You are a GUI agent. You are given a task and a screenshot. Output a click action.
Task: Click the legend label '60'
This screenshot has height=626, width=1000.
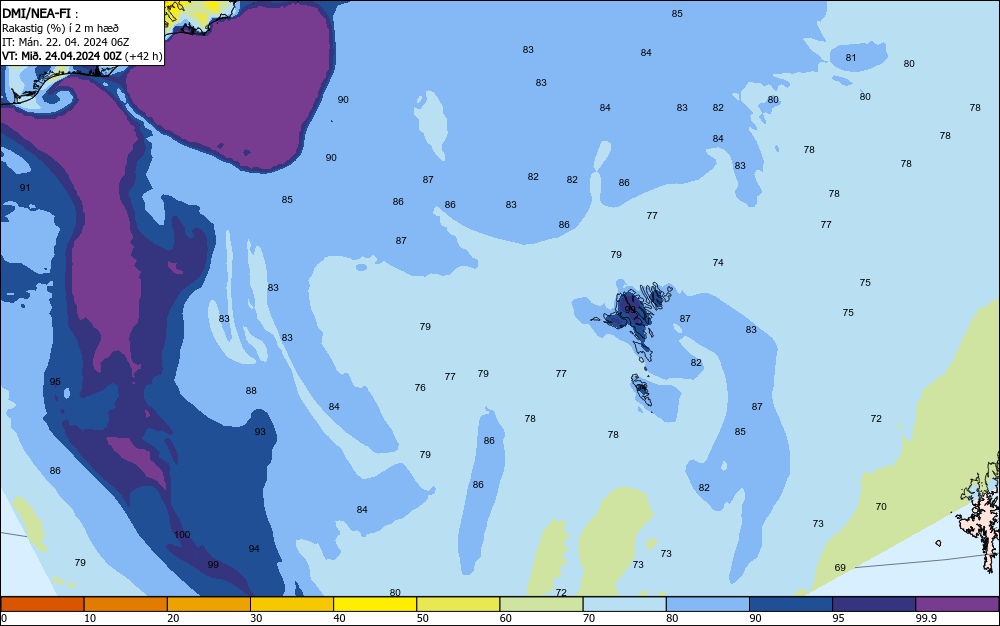pyautogui.click(x=506, y=618)
